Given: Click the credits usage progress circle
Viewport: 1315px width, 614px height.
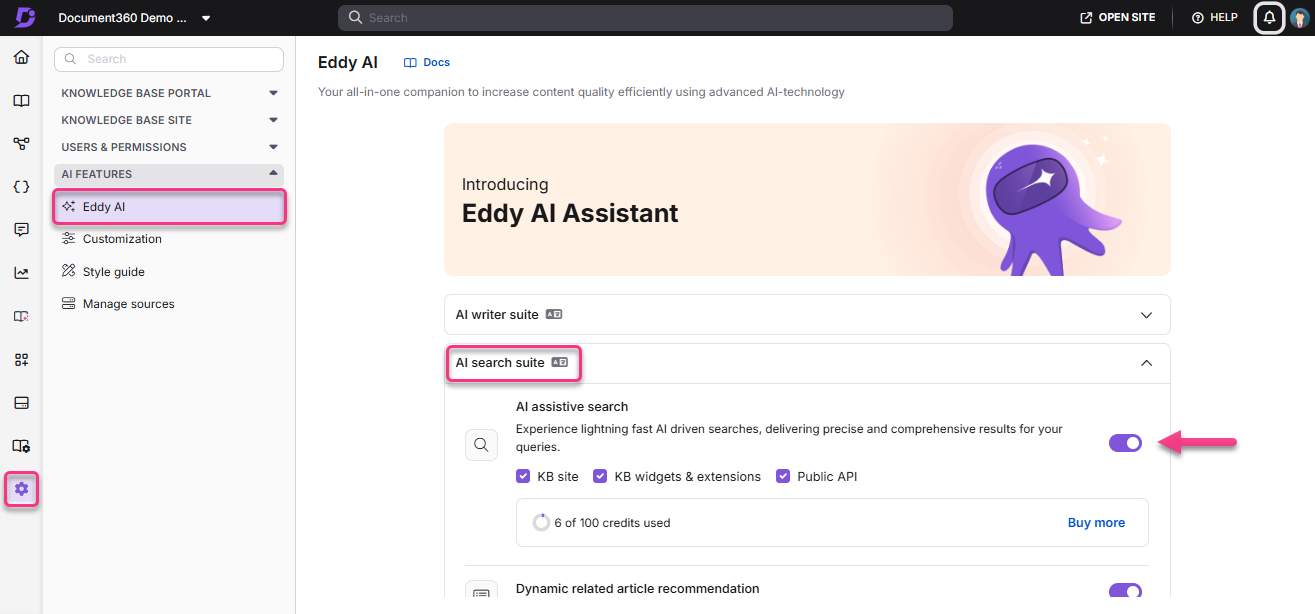Looking at the screenshot, I should pos(541,522).
